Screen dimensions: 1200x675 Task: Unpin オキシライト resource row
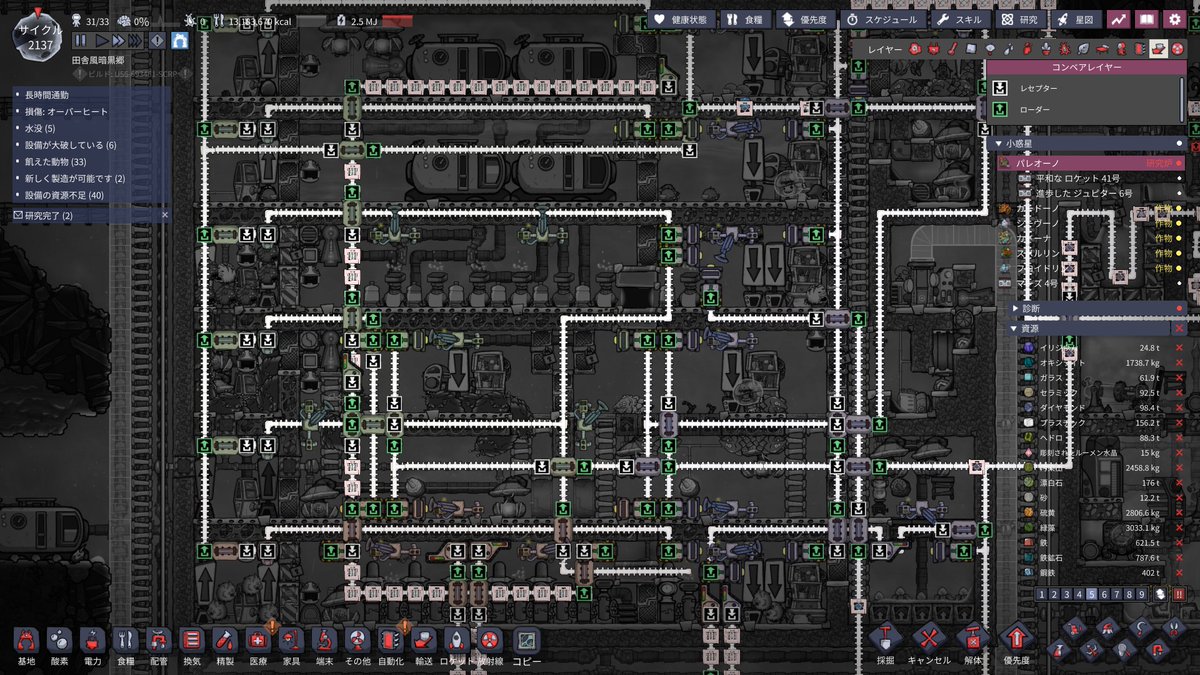[x=1179, y=362]
